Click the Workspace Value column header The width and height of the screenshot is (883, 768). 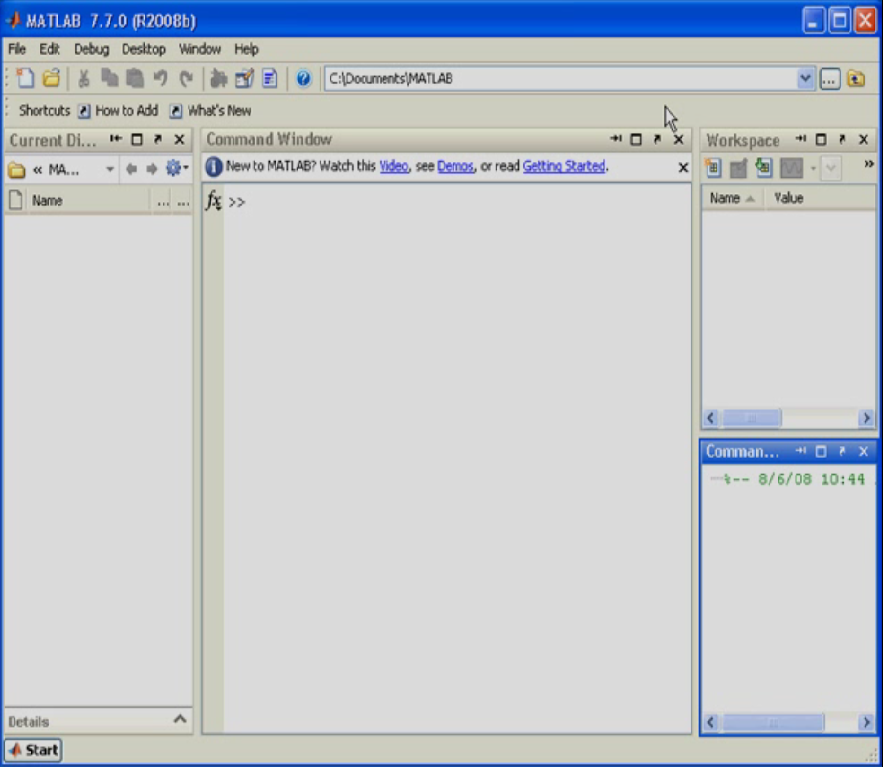(819, 198)
